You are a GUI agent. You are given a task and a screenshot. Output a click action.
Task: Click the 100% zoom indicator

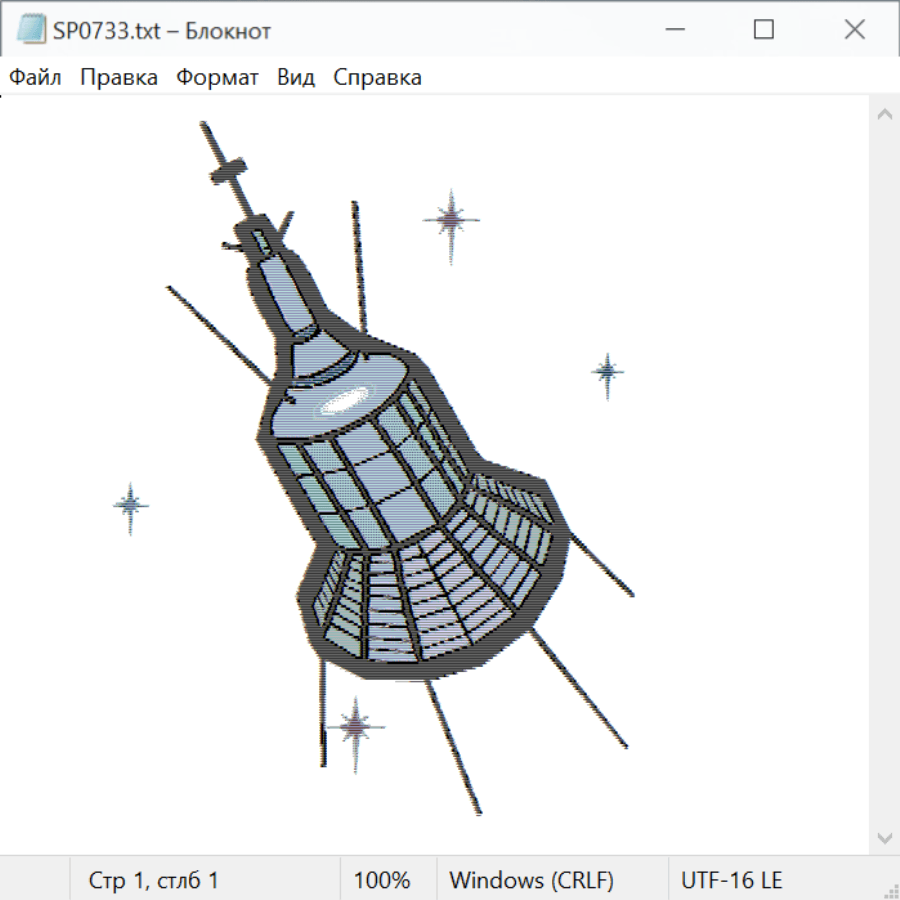point(382,880)
